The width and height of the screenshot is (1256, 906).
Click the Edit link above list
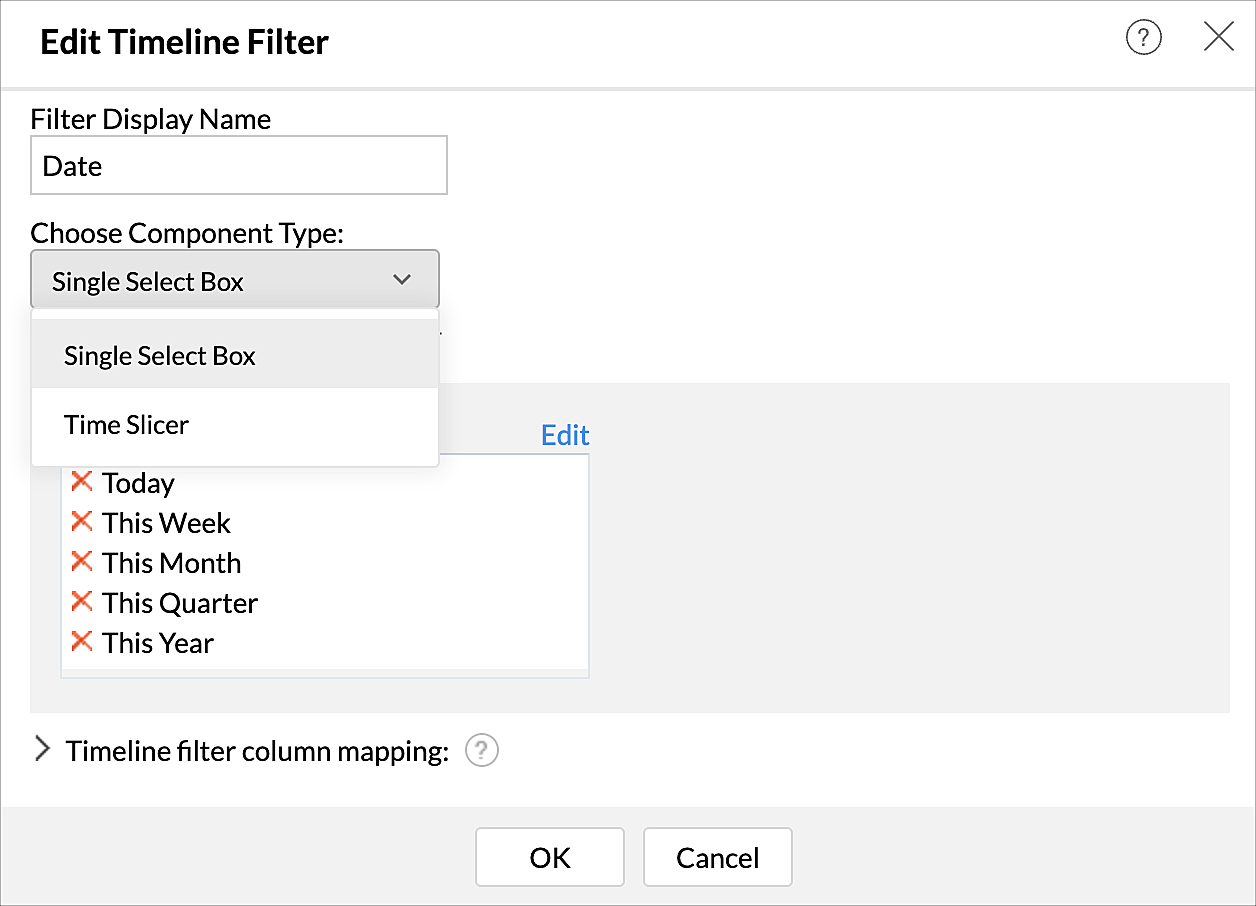(565, 436)
